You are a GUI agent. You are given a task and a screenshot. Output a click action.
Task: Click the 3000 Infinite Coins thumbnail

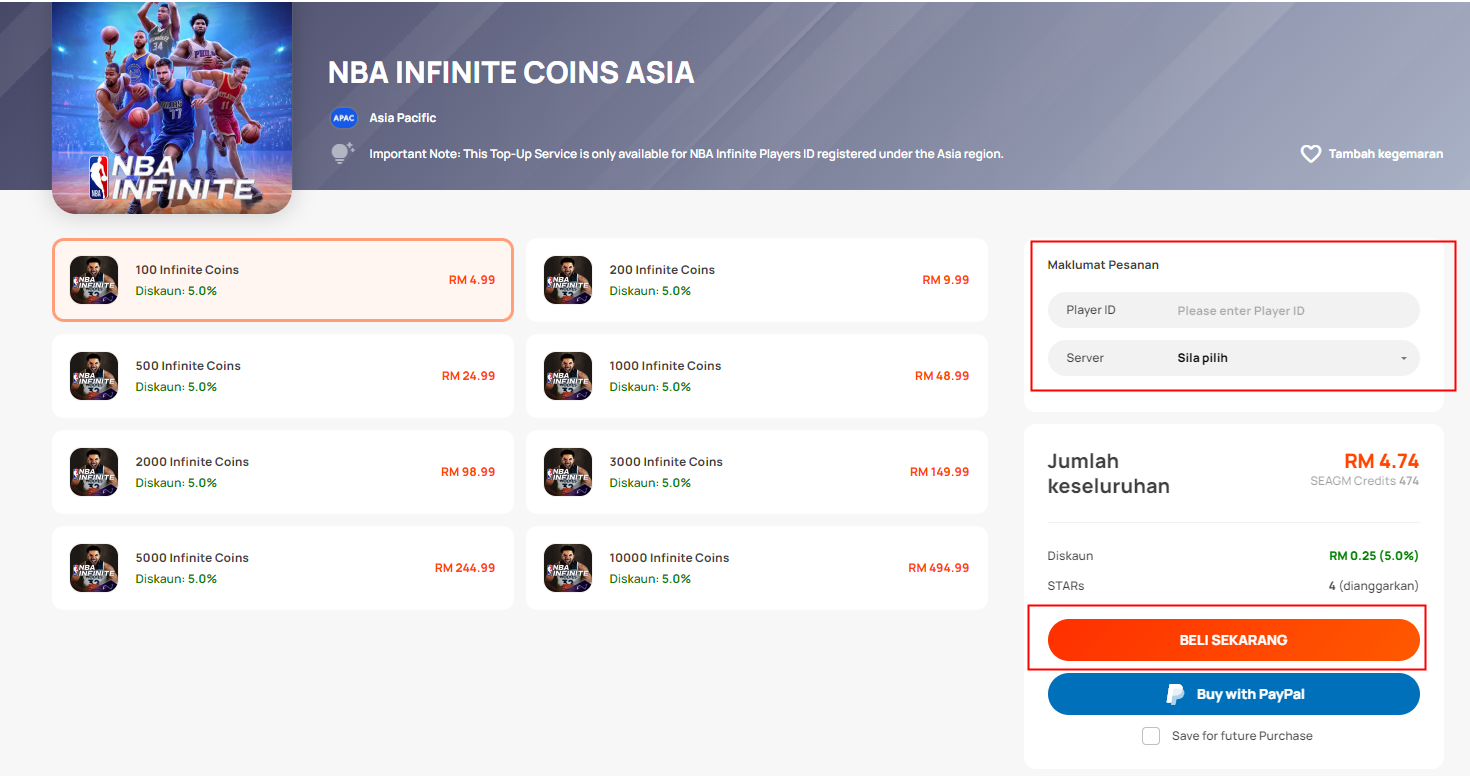(568, 472)
